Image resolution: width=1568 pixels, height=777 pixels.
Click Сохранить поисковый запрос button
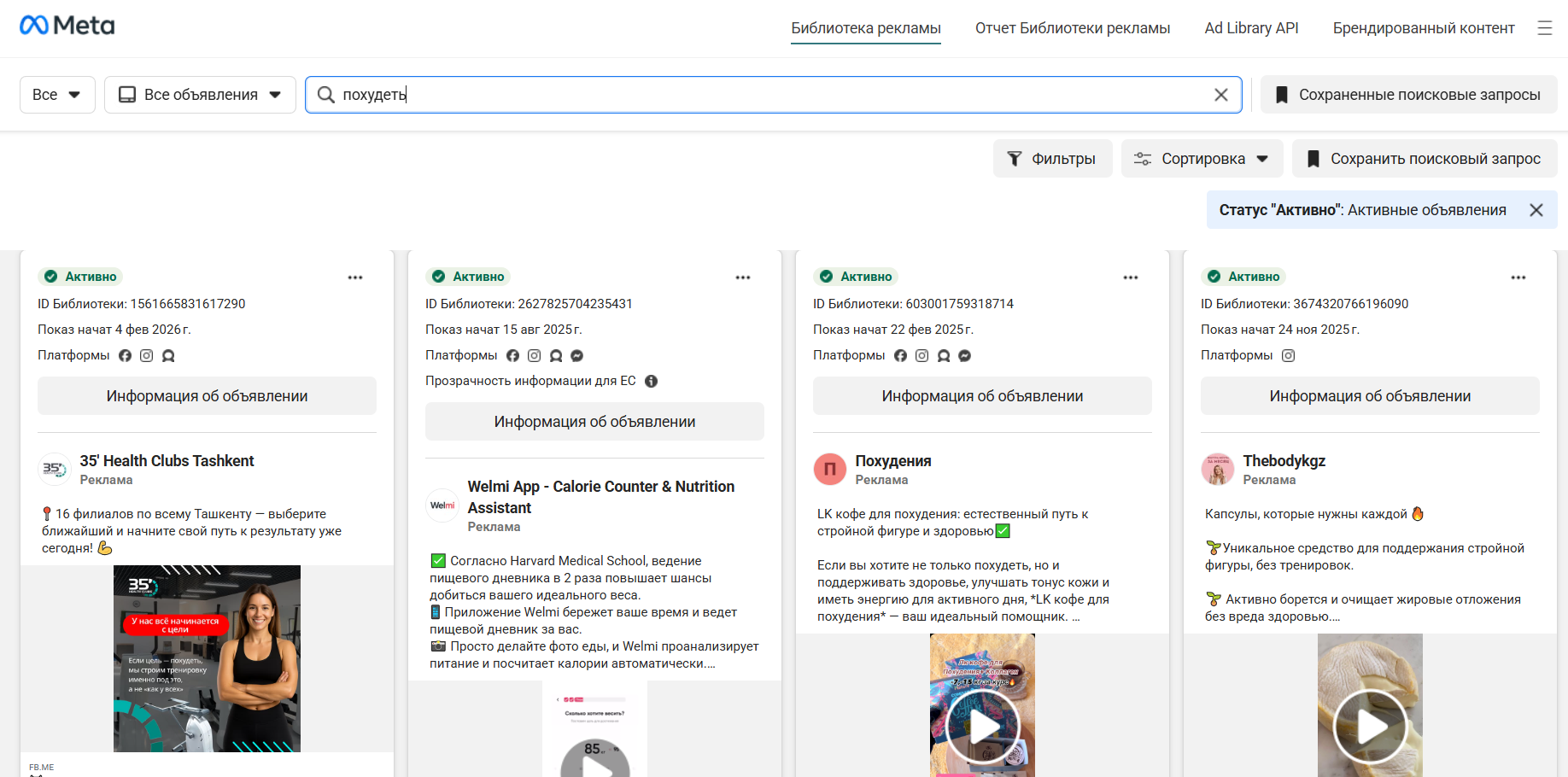[1424, 158]
